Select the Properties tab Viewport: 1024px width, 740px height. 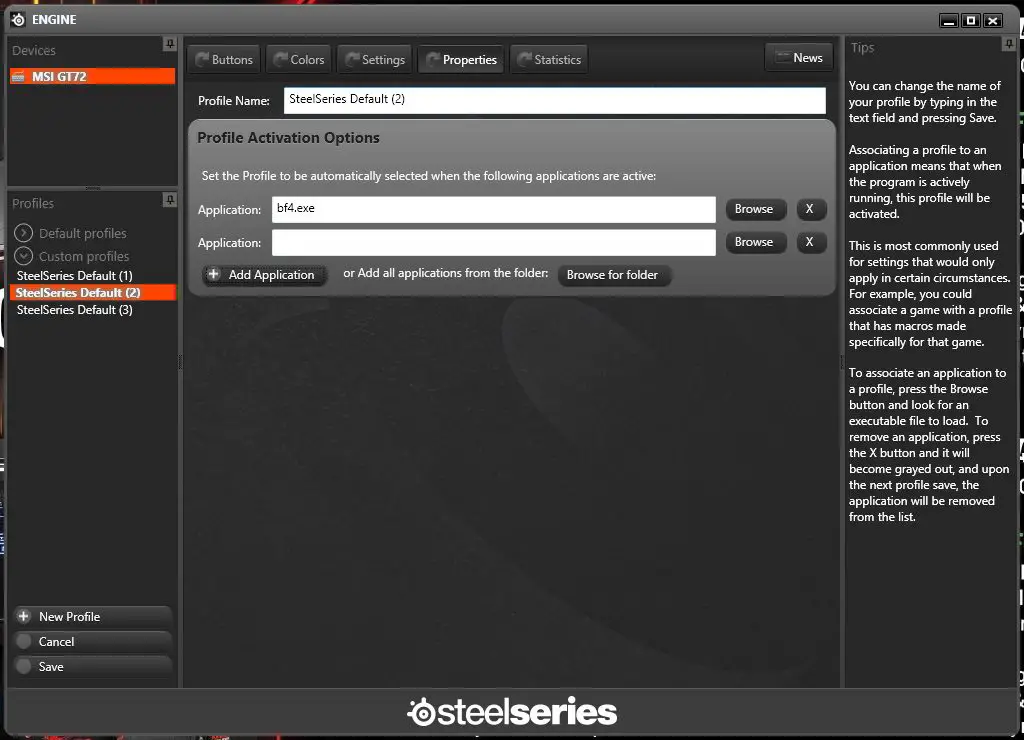point(461,59)
